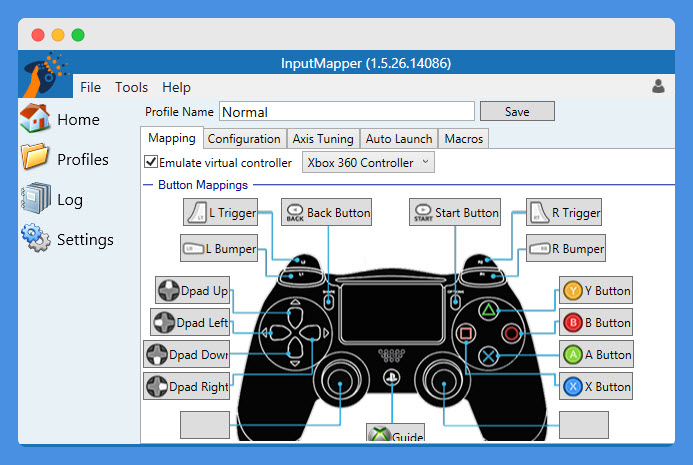Select the blue X Button mapping

[x=596, y=386]
